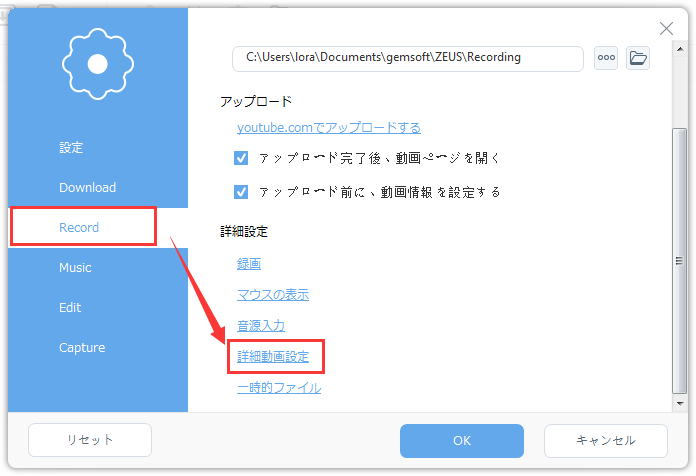Viewport: 696px width, 476px height.
Task: Click the 音源入力 settings link
Action: (x=261, y=325)
